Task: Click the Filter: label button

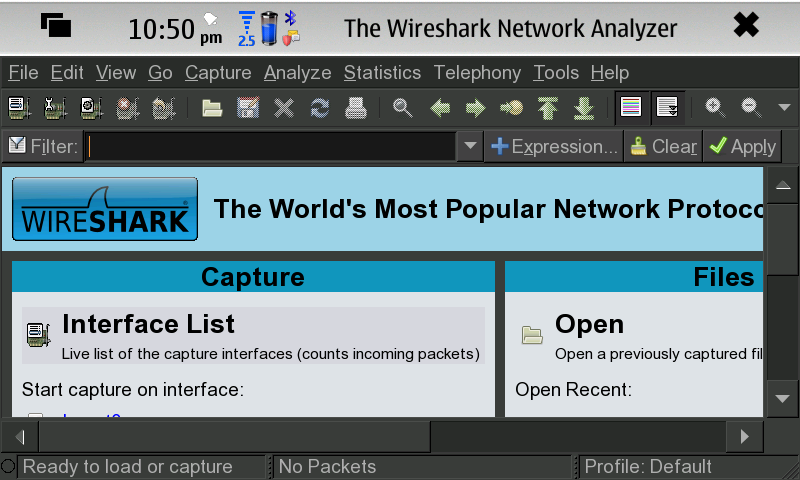Action: 43,146
